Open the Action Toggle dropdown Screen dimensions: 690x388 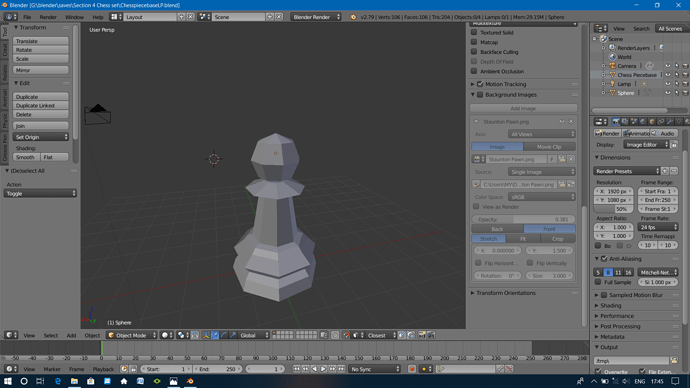pos(40,194)
